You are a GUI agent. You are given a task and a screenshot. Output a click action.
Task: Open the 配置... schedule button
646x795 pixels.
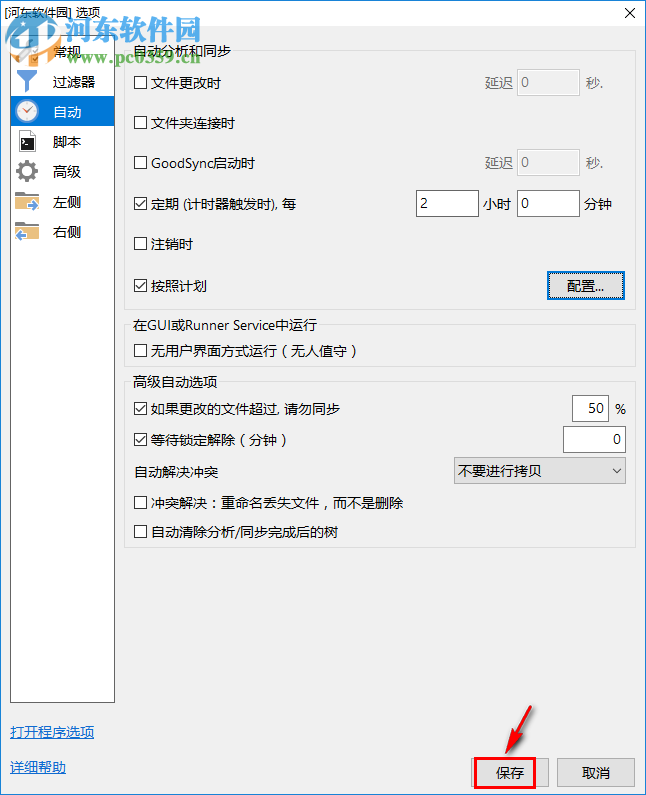click(x=586, y=286)
